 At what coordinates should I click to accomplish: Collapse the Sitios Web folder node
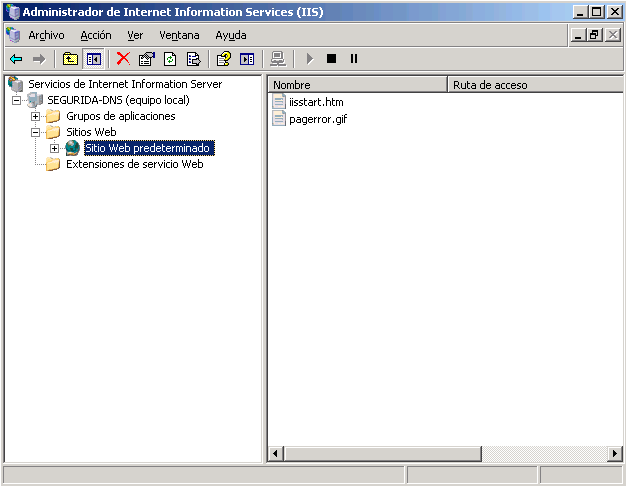pyautogui.click(x=36, y=132)
